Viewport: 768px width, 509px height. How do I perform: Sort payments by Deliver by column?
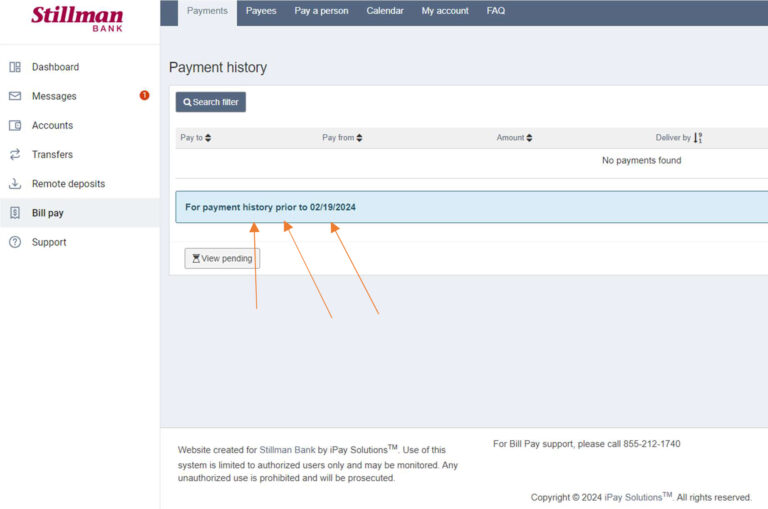(x=679, y=138)
